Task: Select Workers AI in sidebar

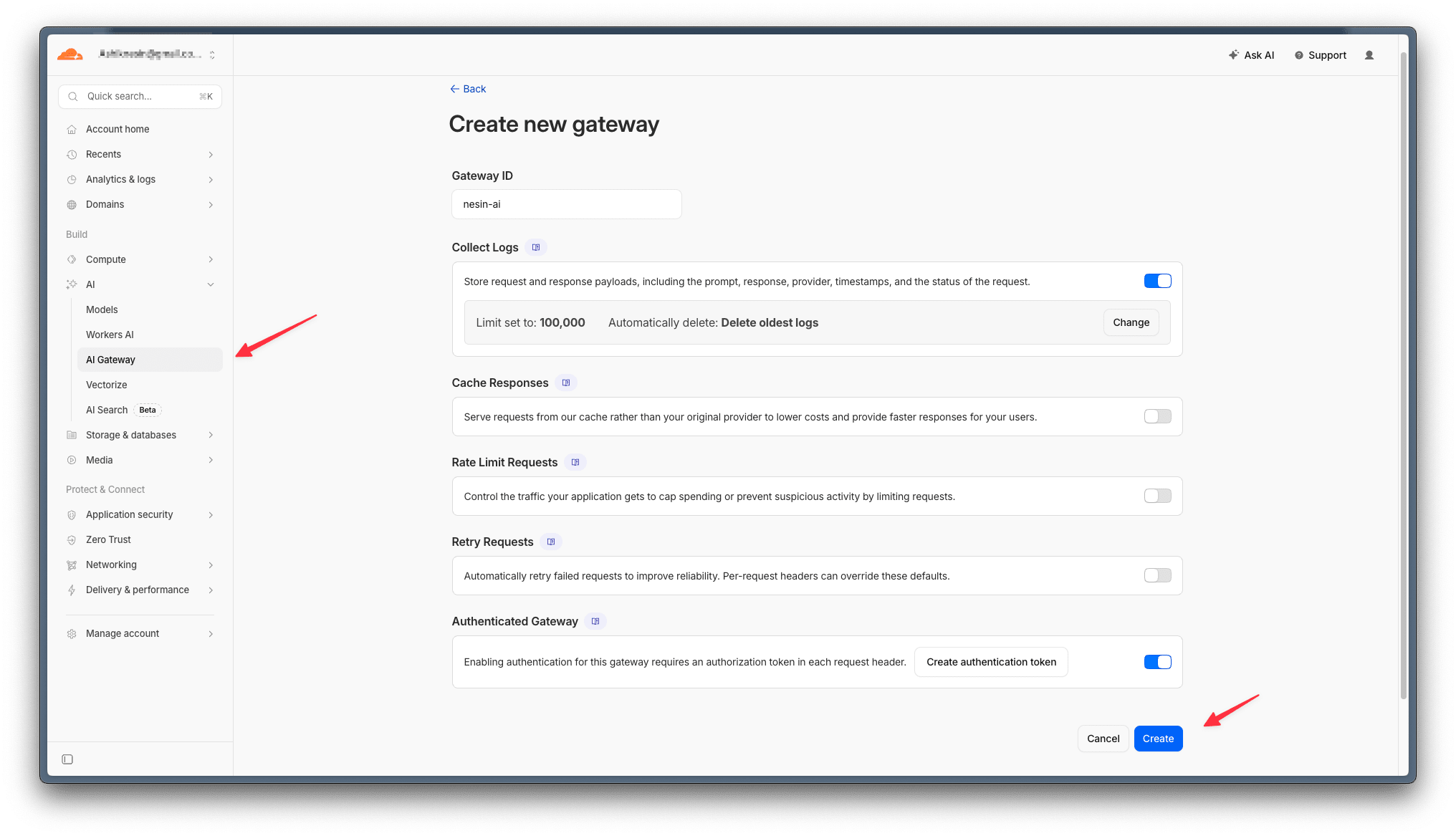Action: pyautogui.click(x=110, y=335)
